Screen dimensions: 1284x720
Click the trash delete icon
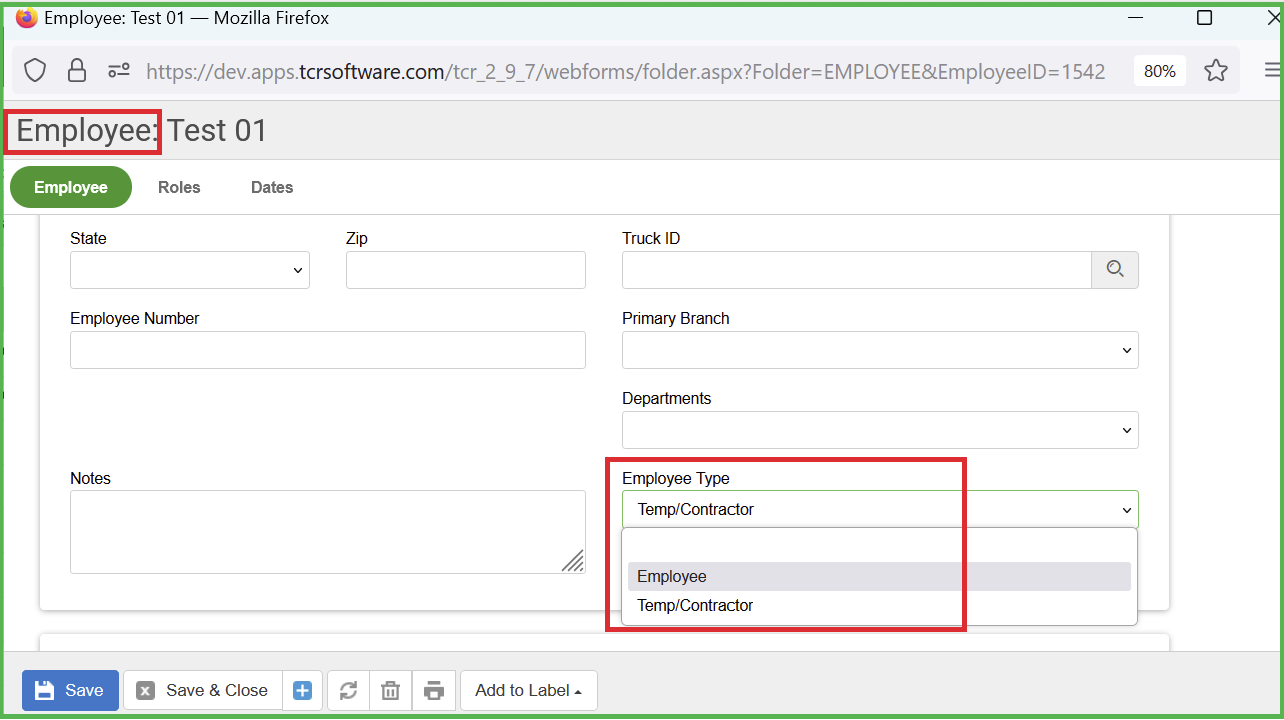tap(391, 691)
